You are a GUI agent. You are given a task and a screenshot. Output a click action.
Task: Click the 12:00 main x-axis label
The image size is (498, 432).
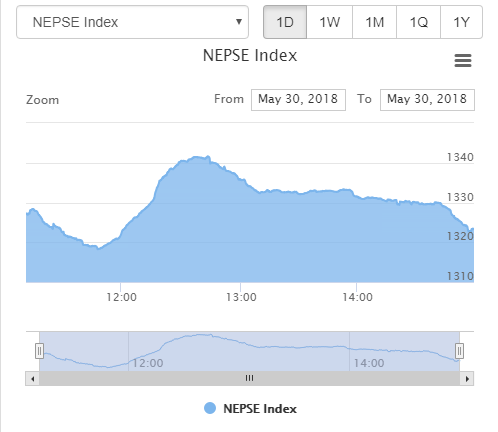click(x=121, y=297)
